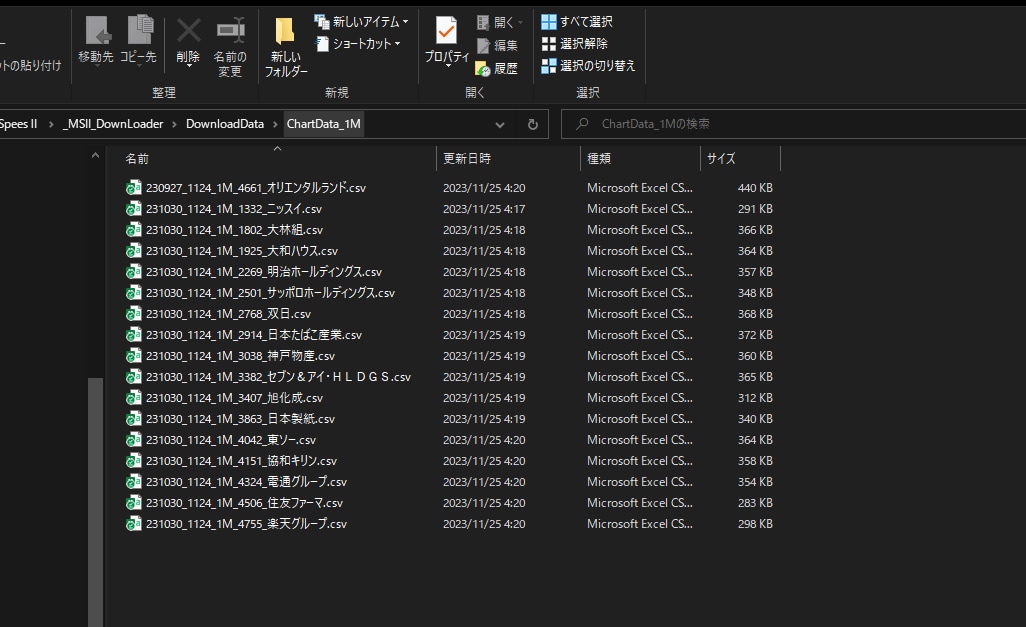Click the 312 KB size cell
This screenshot has width=1026, height=627.
point(755,398)
